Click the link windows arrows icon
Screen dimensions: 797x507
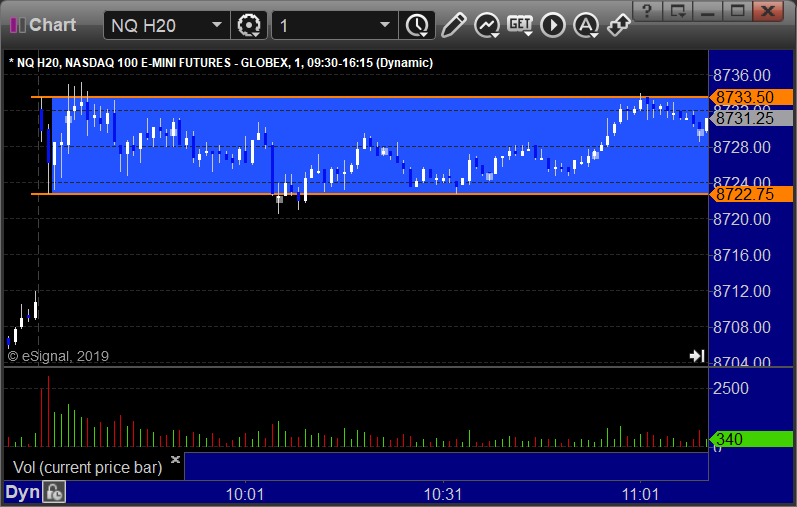pyautogui.click(x=619, y=25)
